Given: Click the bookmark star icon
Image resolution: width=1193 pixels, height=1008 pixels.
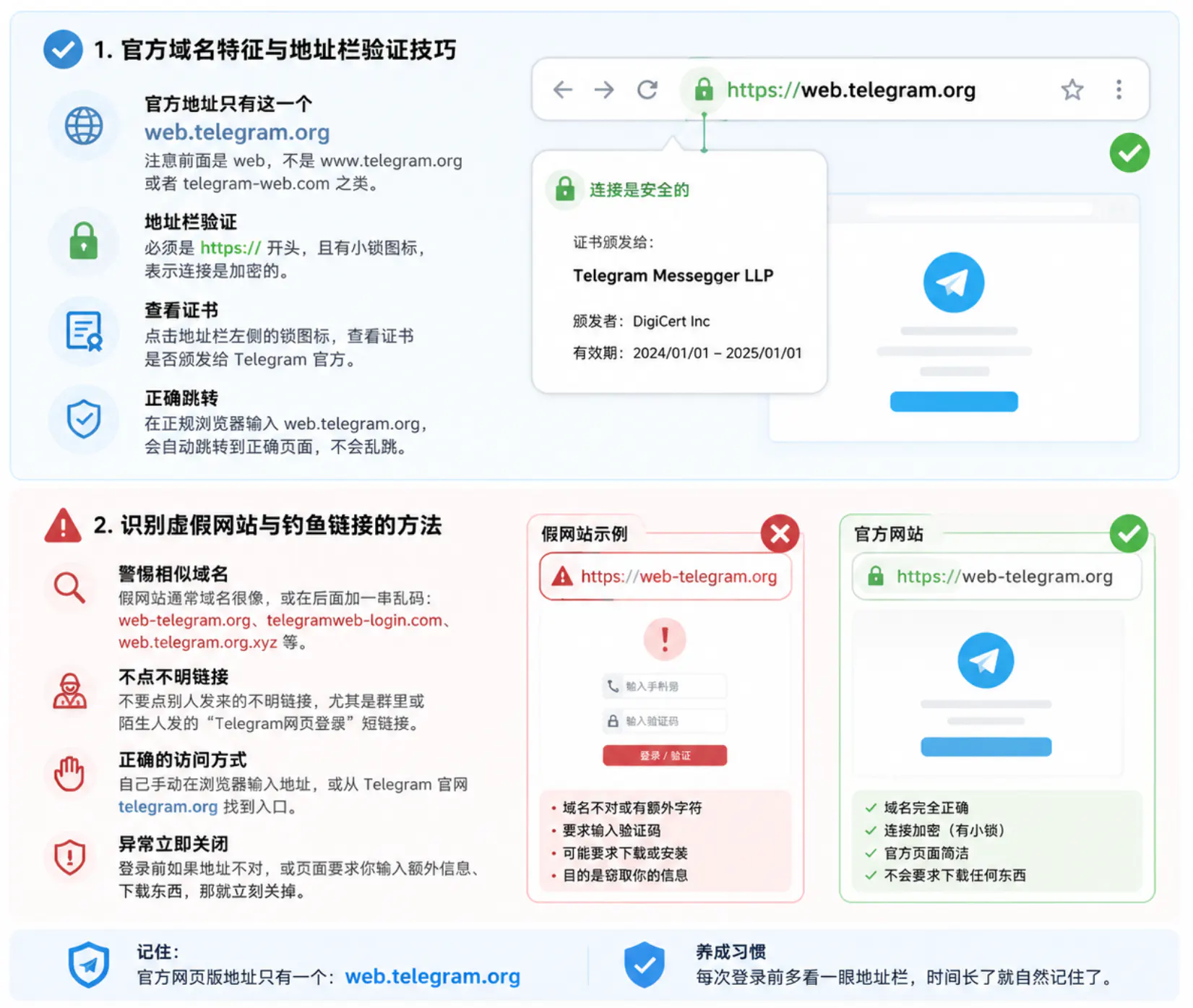Looking at the screenshot, I should coord(1072,90).
